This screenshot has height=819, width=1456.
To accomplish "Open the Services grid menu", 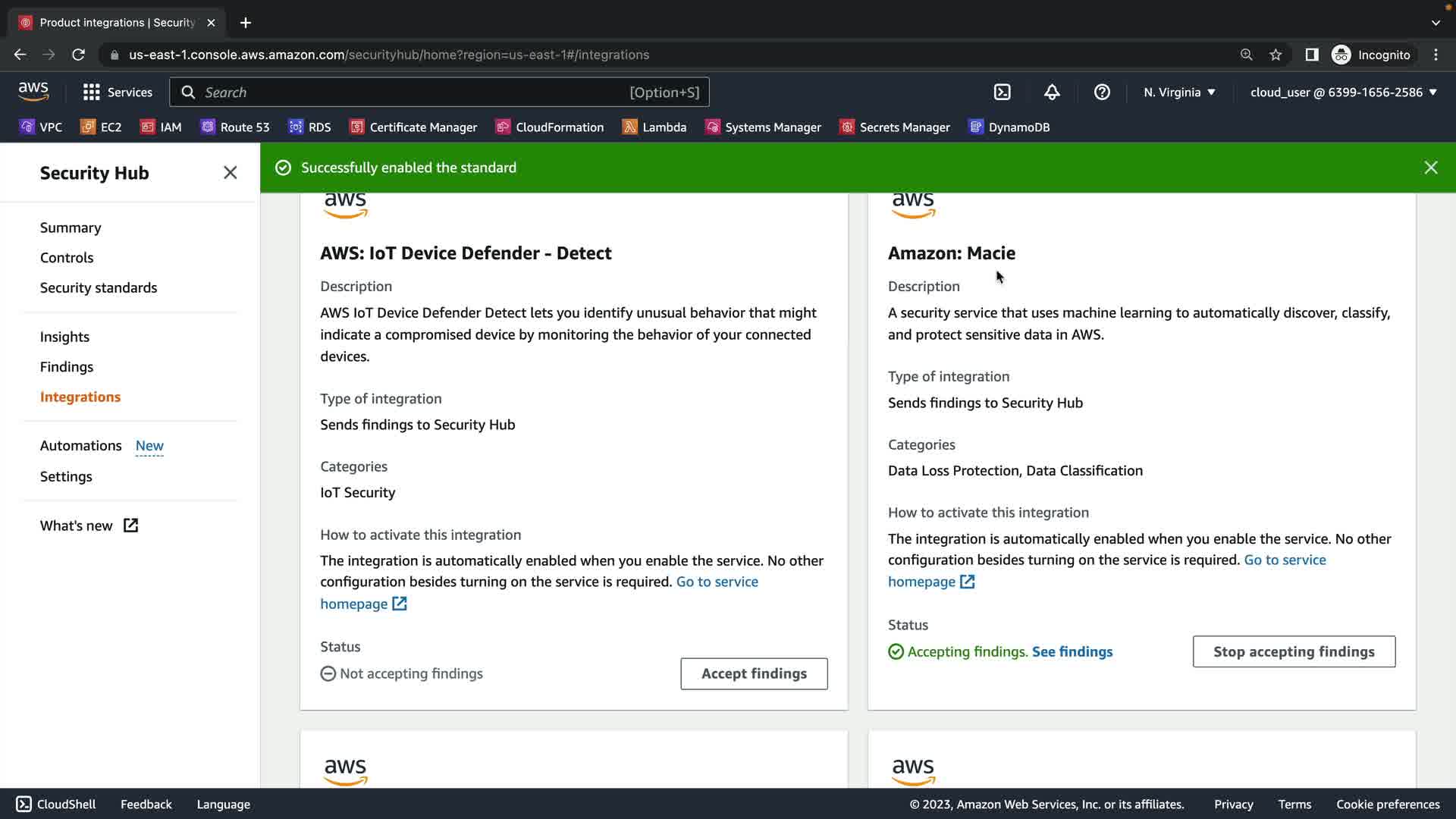I will pos(118,93).
